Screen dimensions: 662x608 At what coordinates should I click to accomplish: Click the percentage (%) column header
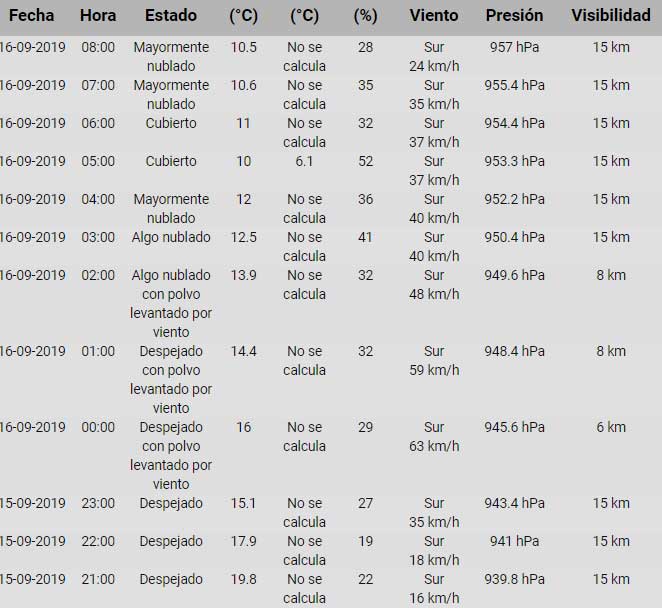(x=365, y=15)
